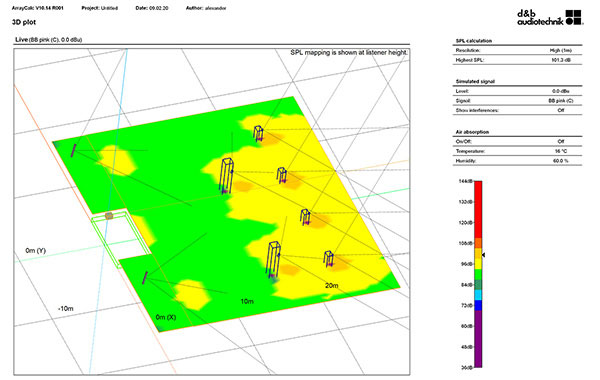The width and height of the screenshot is (600, 380).
Task: Click the Humidity value '60.0 %'
Action: [x=561, y=161]
